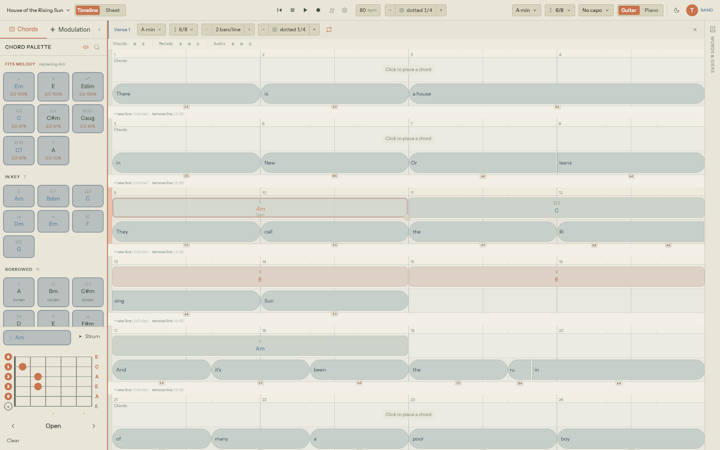
Task: Pick Em chord from Fits Melody
Action: point(19,86)
